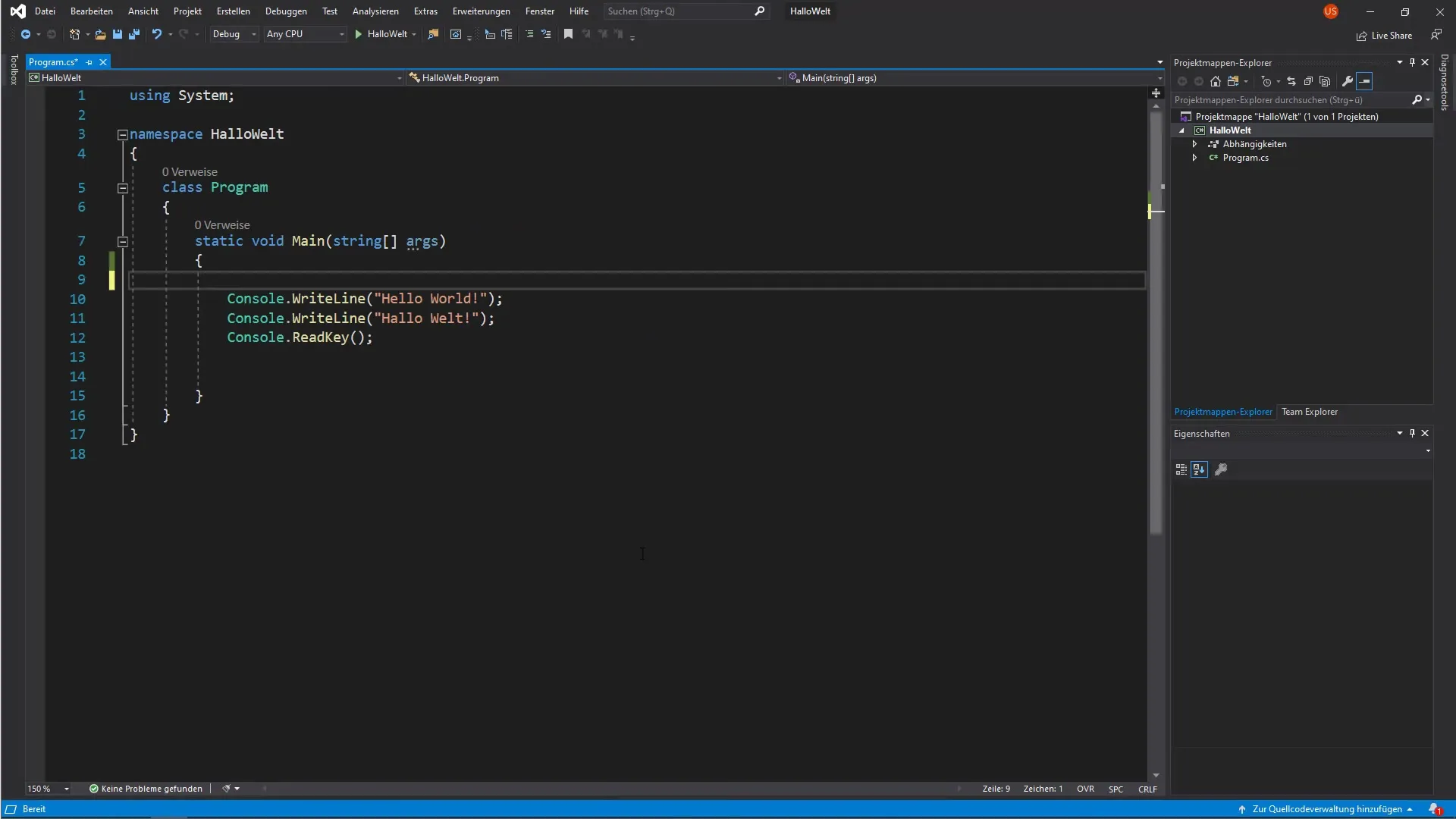Open the Diagnosetools side tab
Screen dimensions: 1456x819
[1445, 82]
